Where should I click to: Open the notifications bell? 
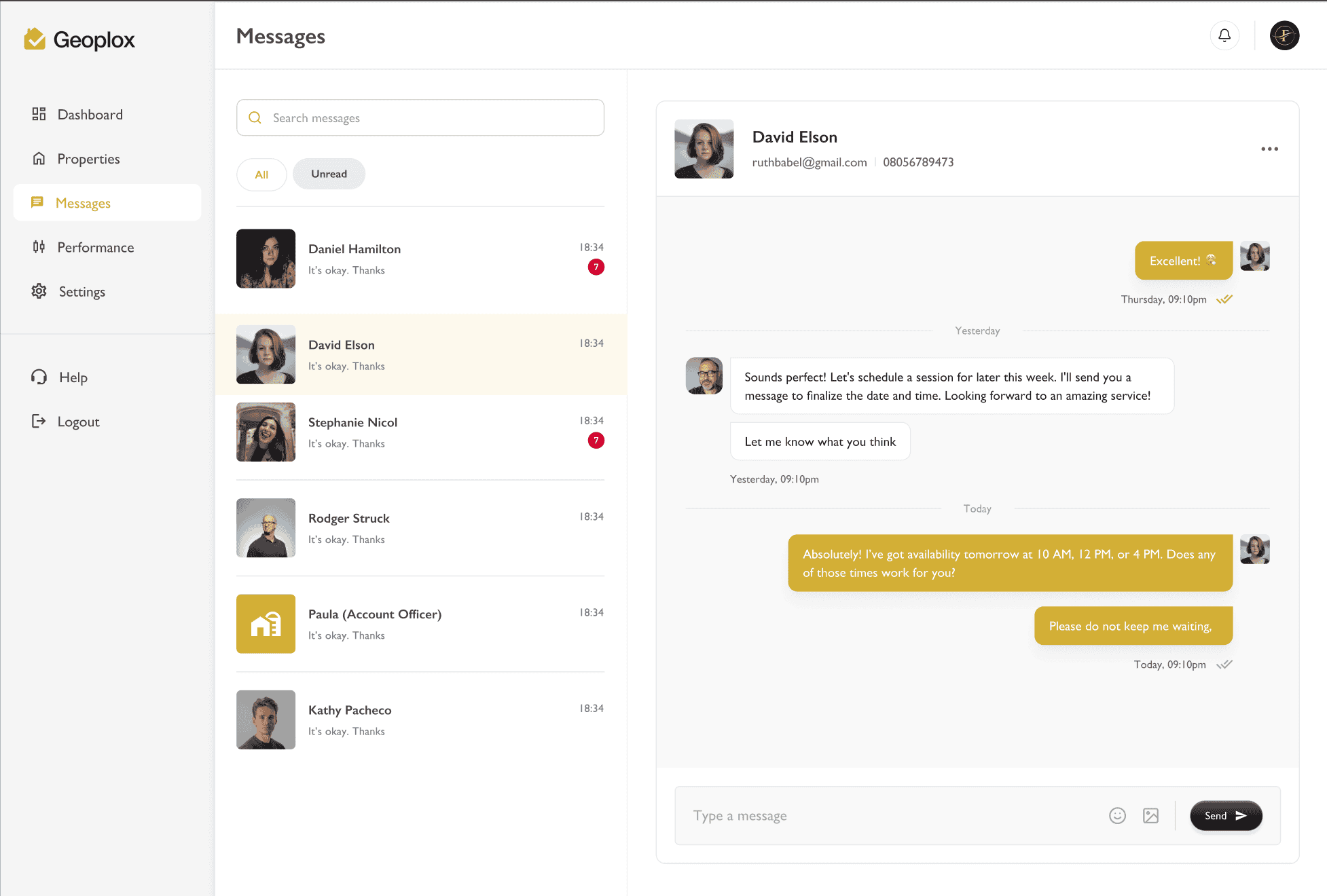pos(1224,35)
